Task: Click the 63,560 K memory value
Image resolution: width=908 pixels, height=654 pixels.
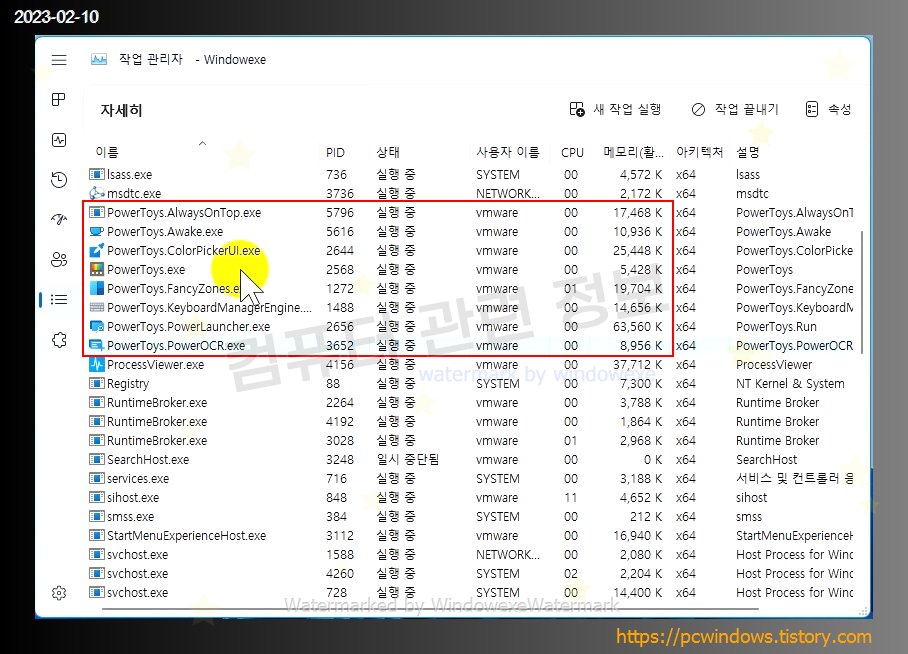Action: click(x=638, y=327)
